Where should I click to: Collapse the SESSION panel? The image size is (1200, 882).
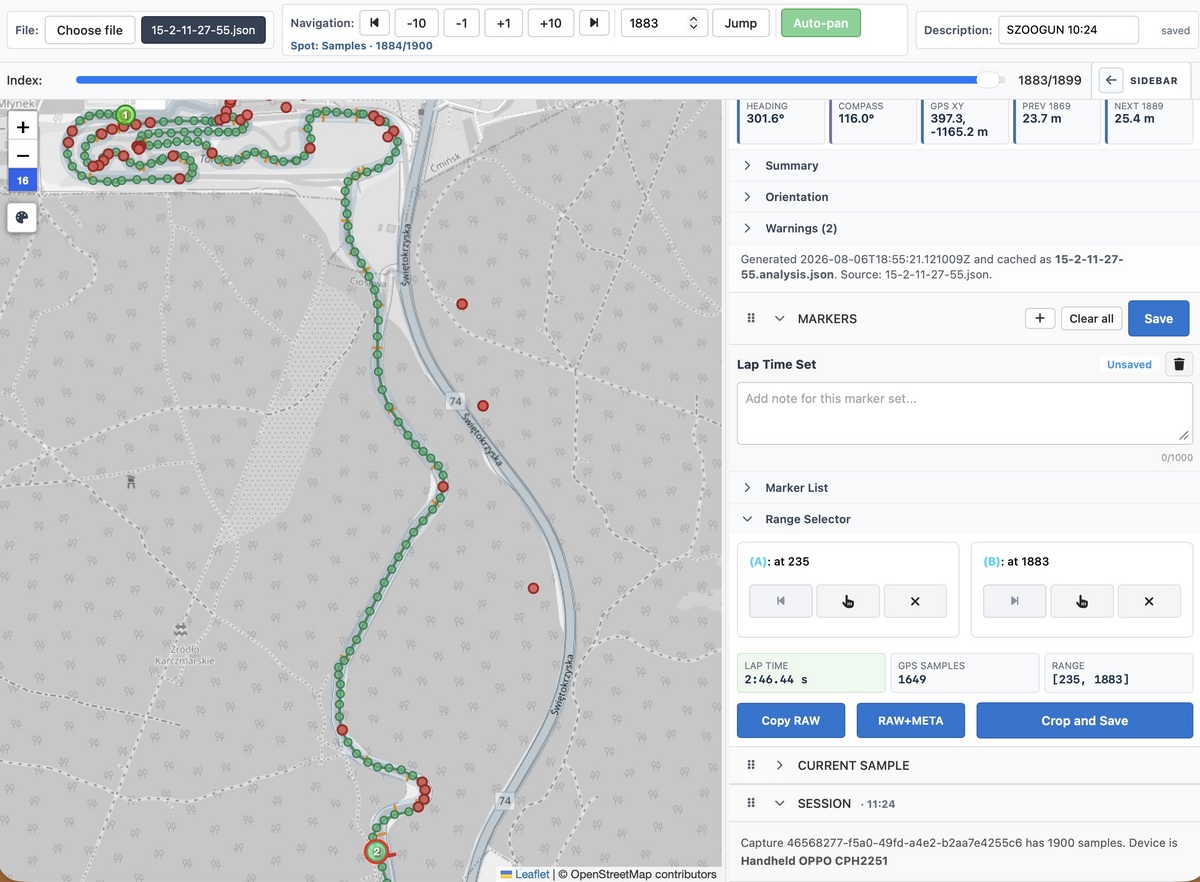tap(780, 803)
